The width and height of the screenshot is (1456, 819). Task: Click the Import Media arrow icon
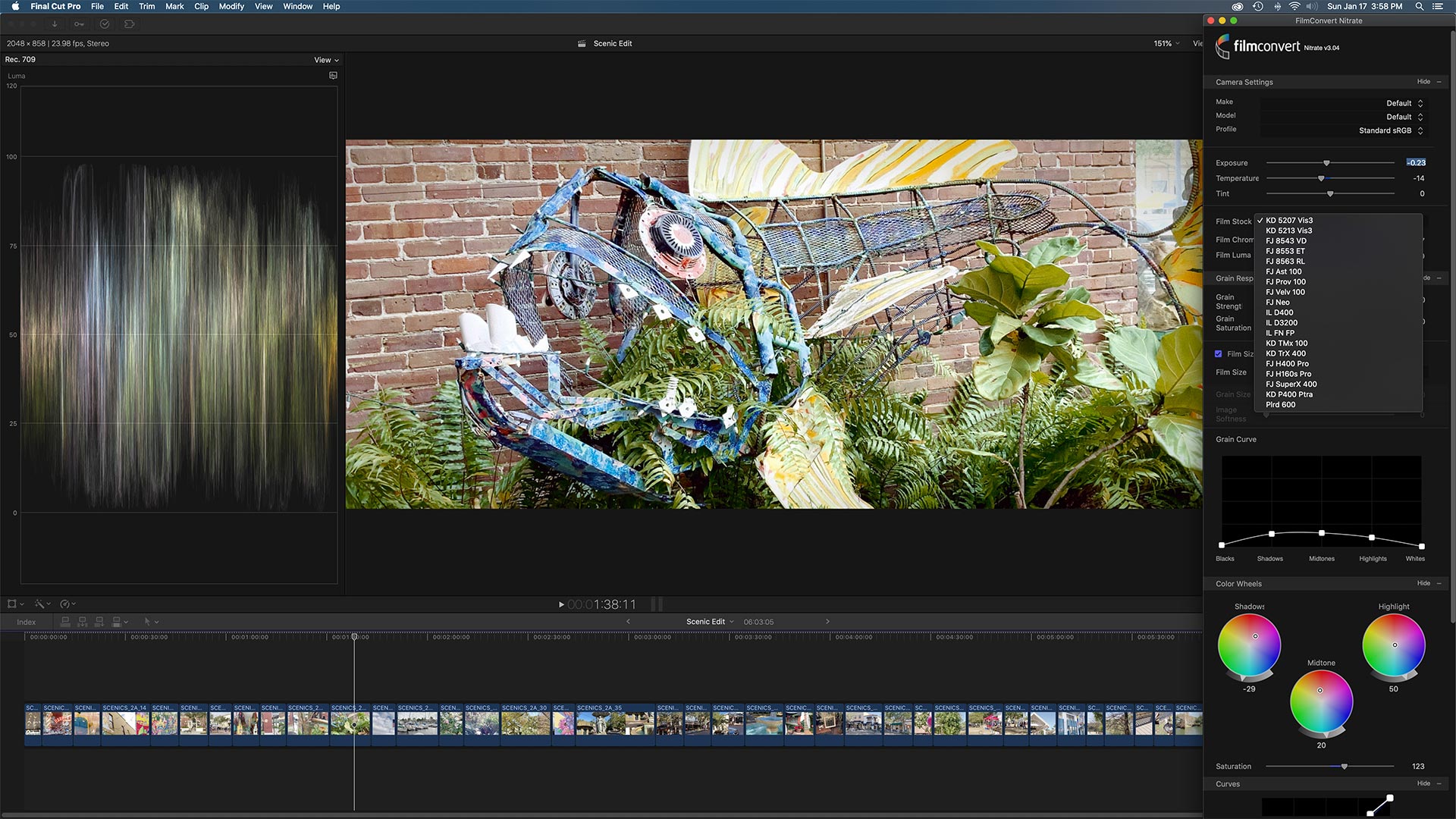pyautogui.click(x=55, y=24)
